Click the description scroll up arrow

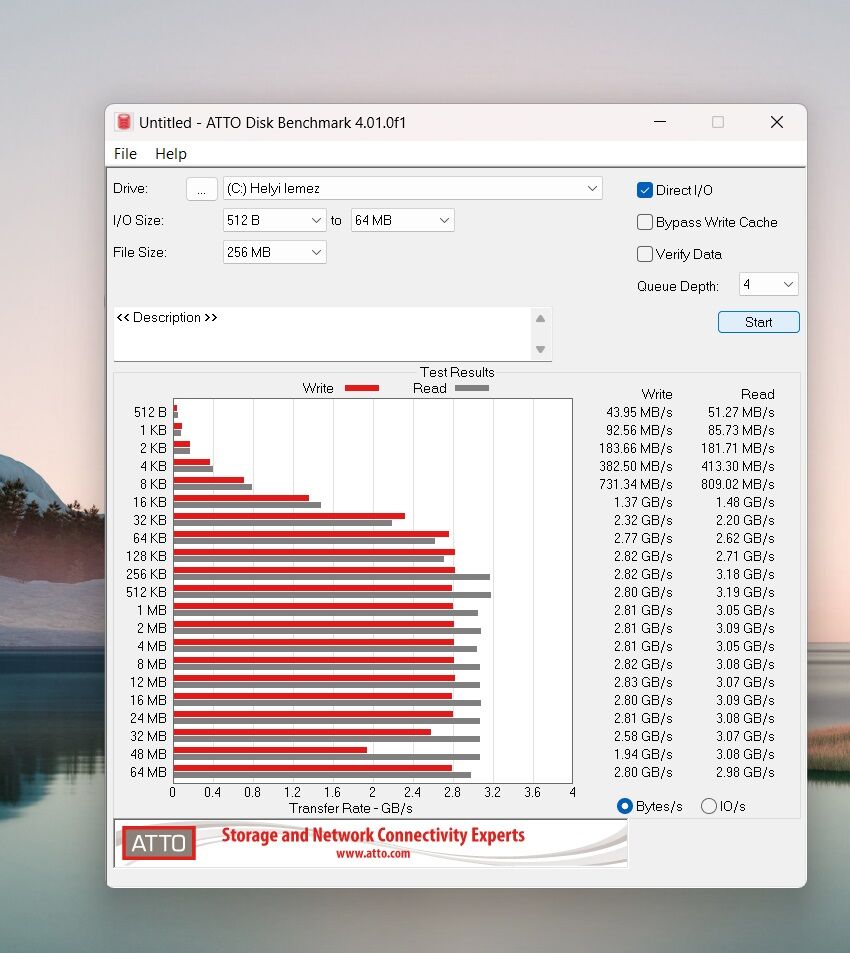[x=540, y=318]
